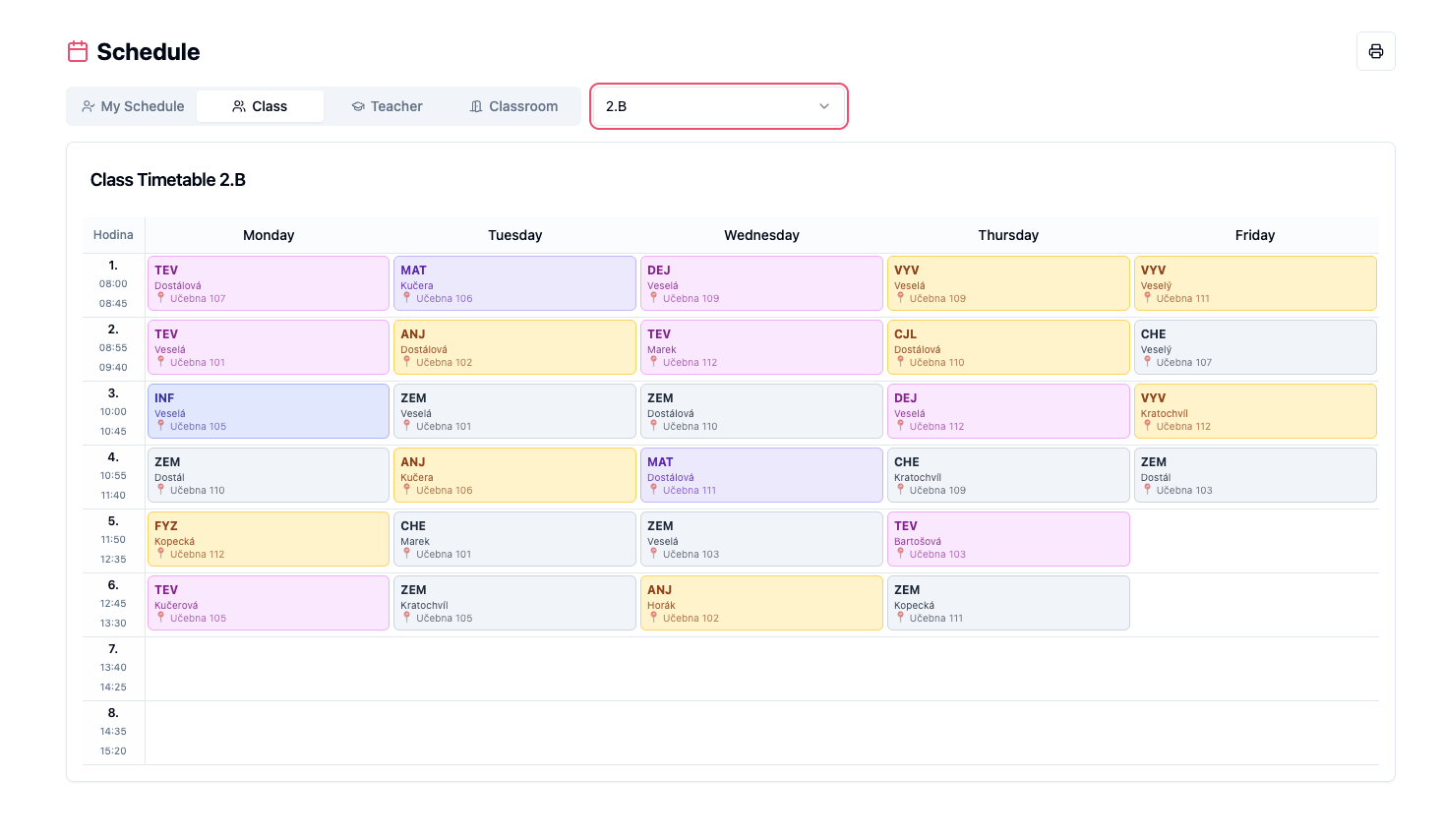This screenshot has height=840, width=1443.
Task: Open Wednesday TEV lesson with Marek
Action: (x=761, y=347)
